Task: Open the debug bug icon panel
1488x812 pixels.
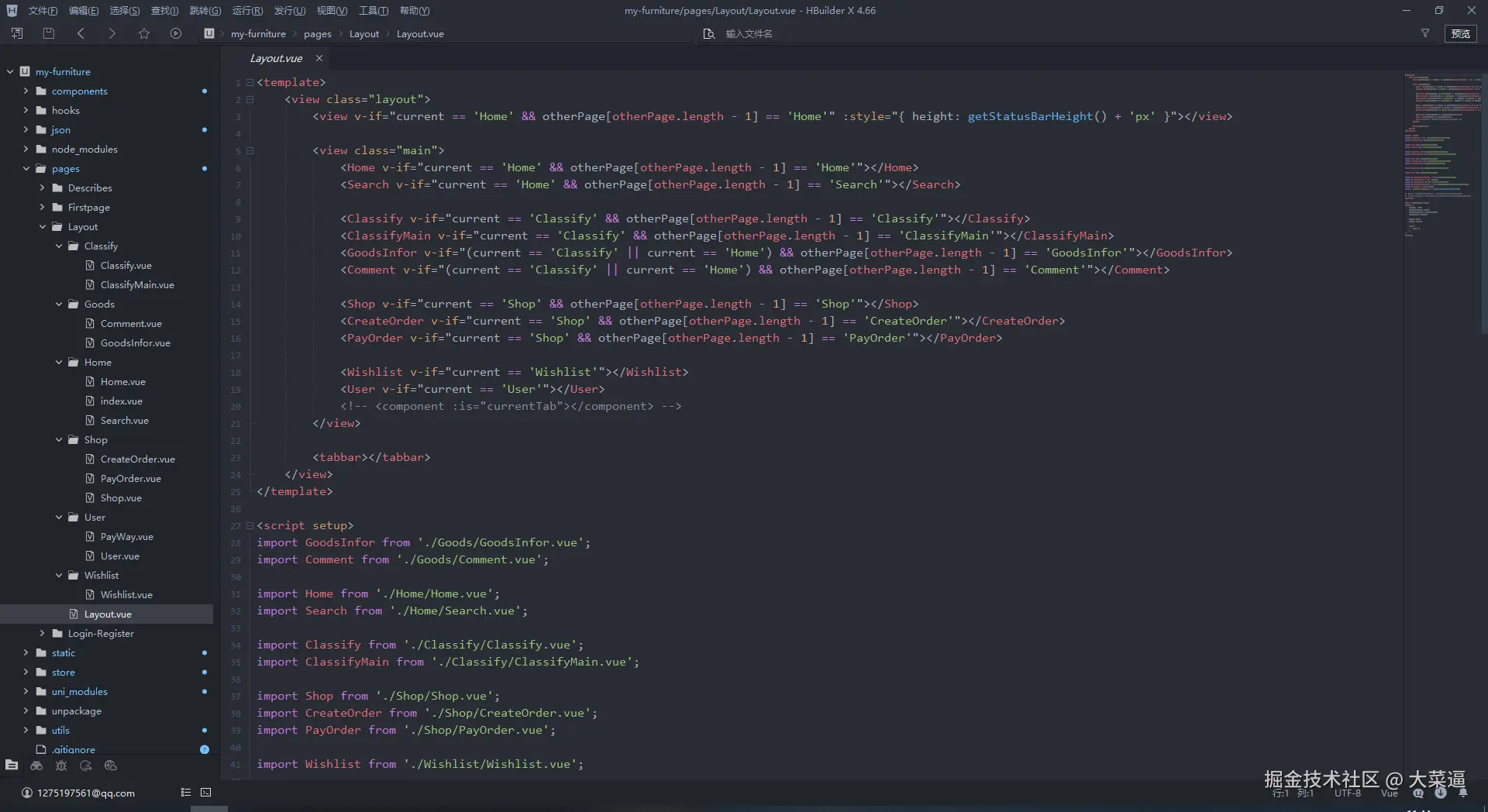Action: click(x=61, y=766)
